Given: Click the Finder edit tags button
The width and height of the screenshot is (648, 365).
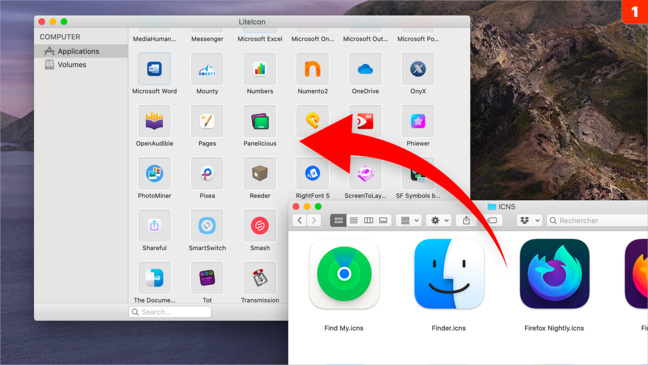Looking at the screenshot, I should click(x=492, y=220).
